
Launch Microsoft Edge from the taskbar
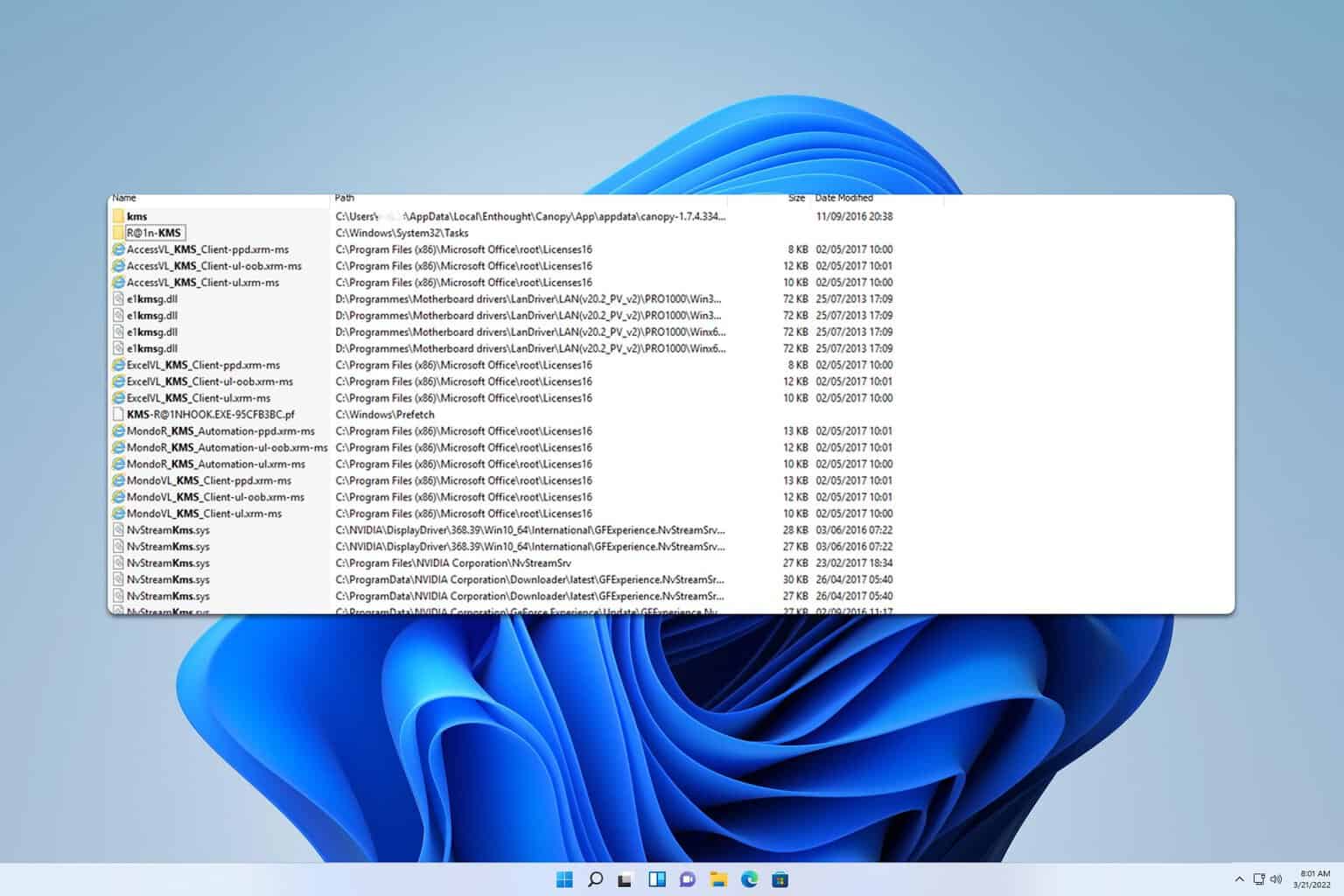coord(750,879)
